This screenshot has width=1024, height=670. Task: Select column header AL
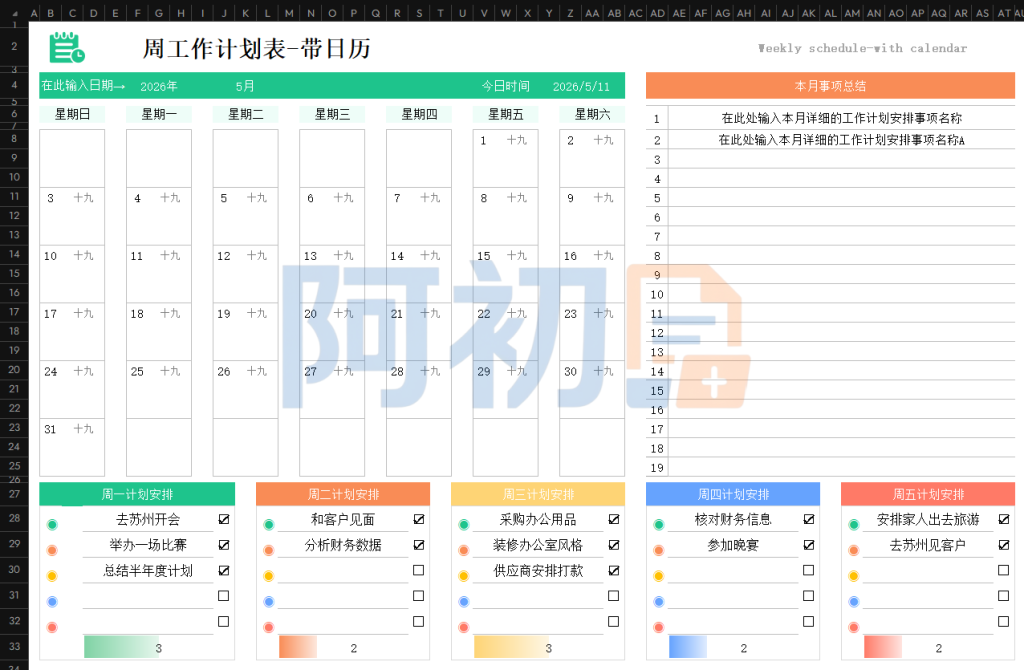830,13
